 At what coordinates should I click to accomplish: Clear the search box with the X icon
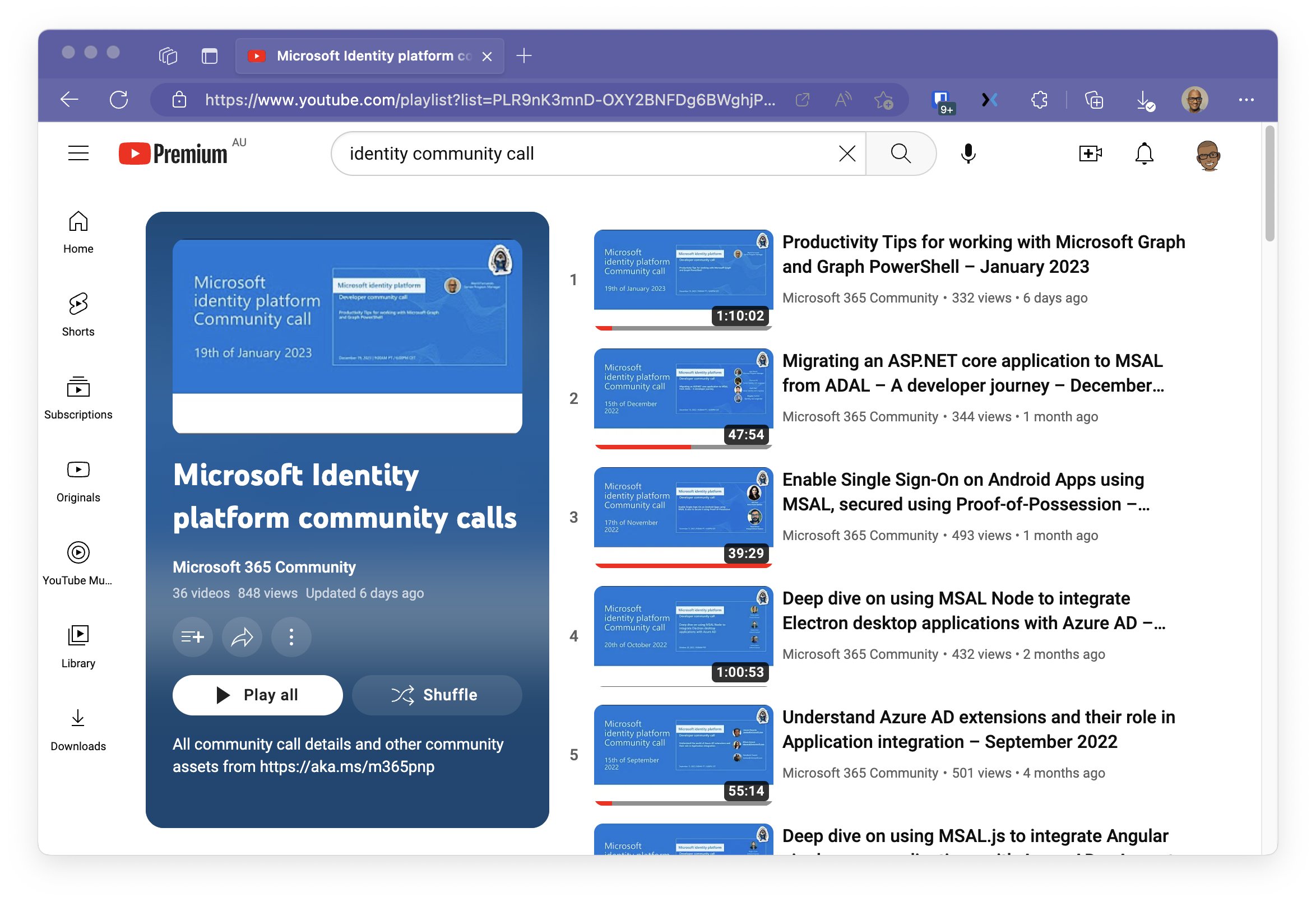(x=846, y=153)
